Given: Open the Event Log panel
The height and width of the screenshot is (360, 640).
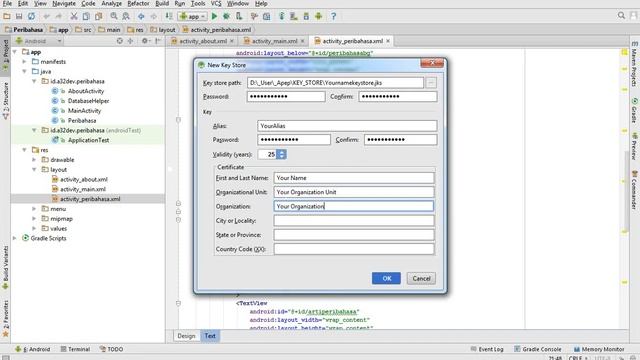Looking at the screenshot, I should click(x=487, y=349).
